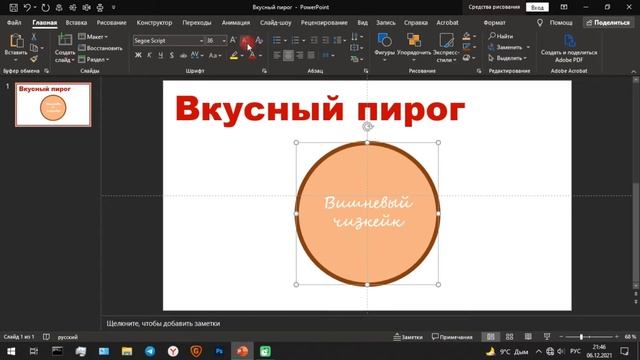The image size is (640, 360).
Task: Toggle bold Ж formatting
Action: [138, 55]
